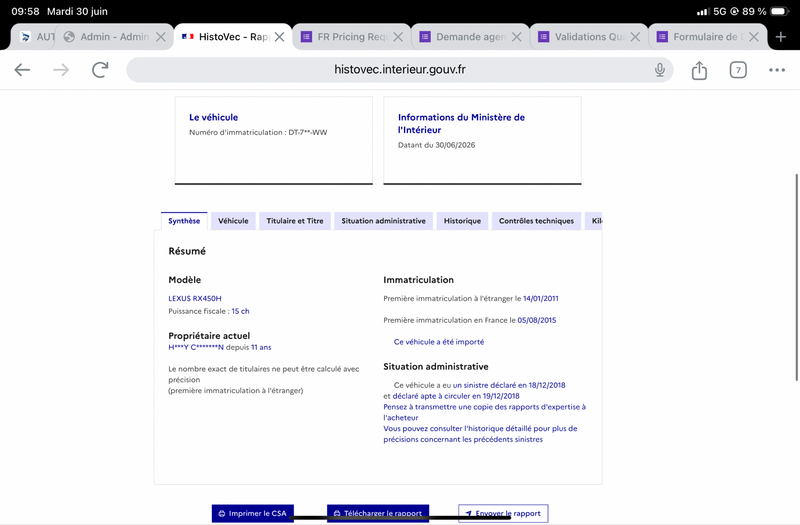Open the Titulaire et Titre tab
This screenshot has height=525, width=800.
(x=295, y=221)
